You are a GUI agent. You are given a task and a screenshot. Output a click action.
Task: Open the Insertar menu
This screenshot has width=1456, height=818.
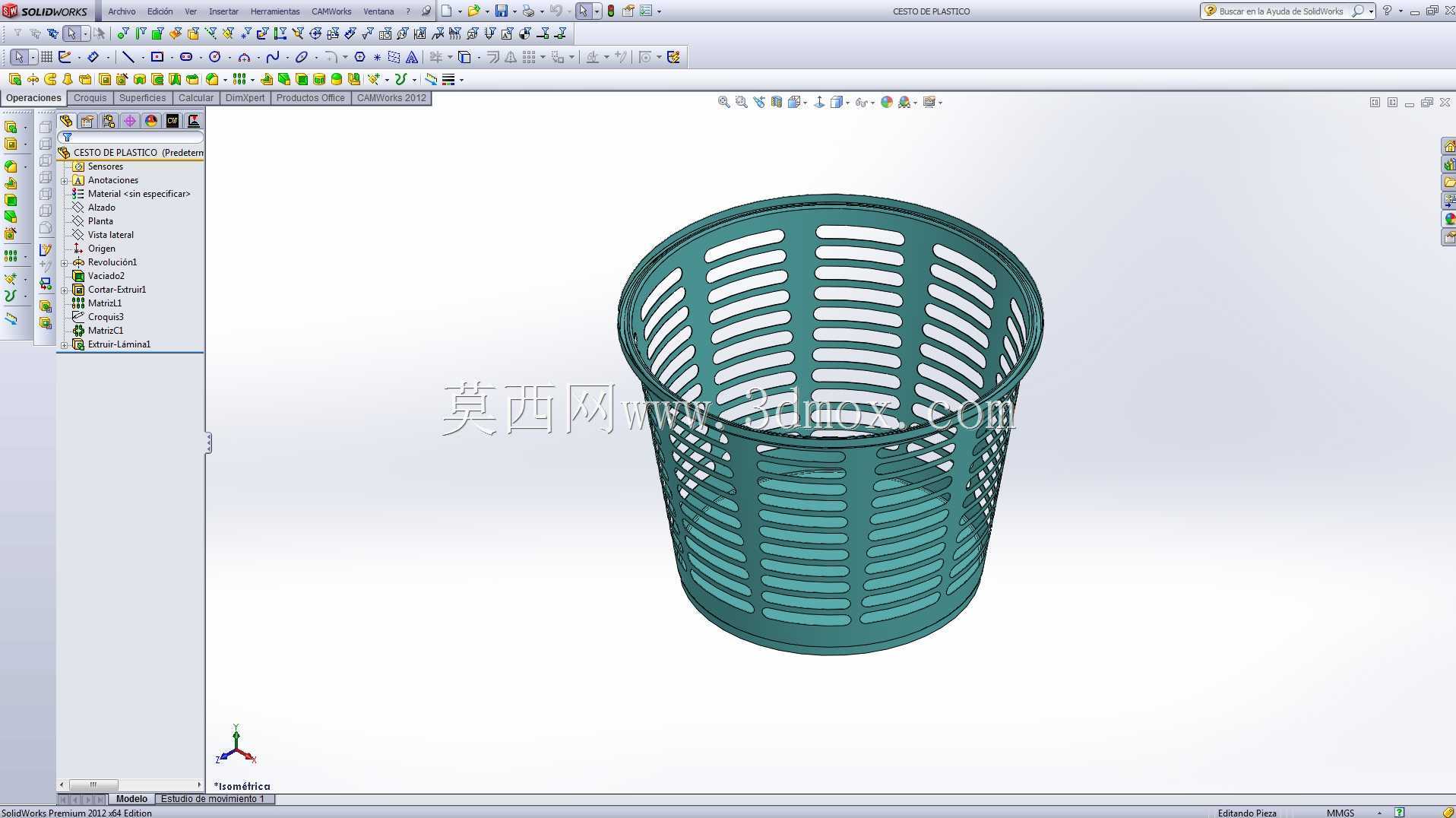click(223, 11)
